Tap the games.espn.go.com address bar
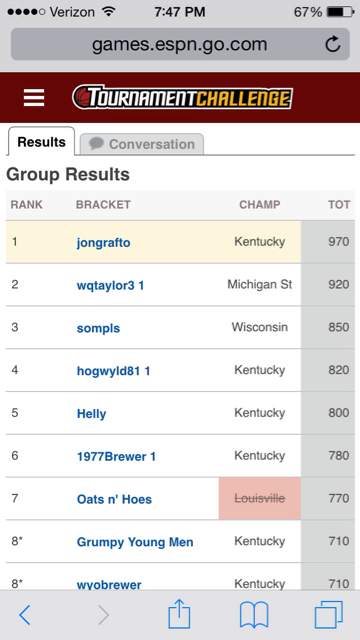 tap(180, 44)
